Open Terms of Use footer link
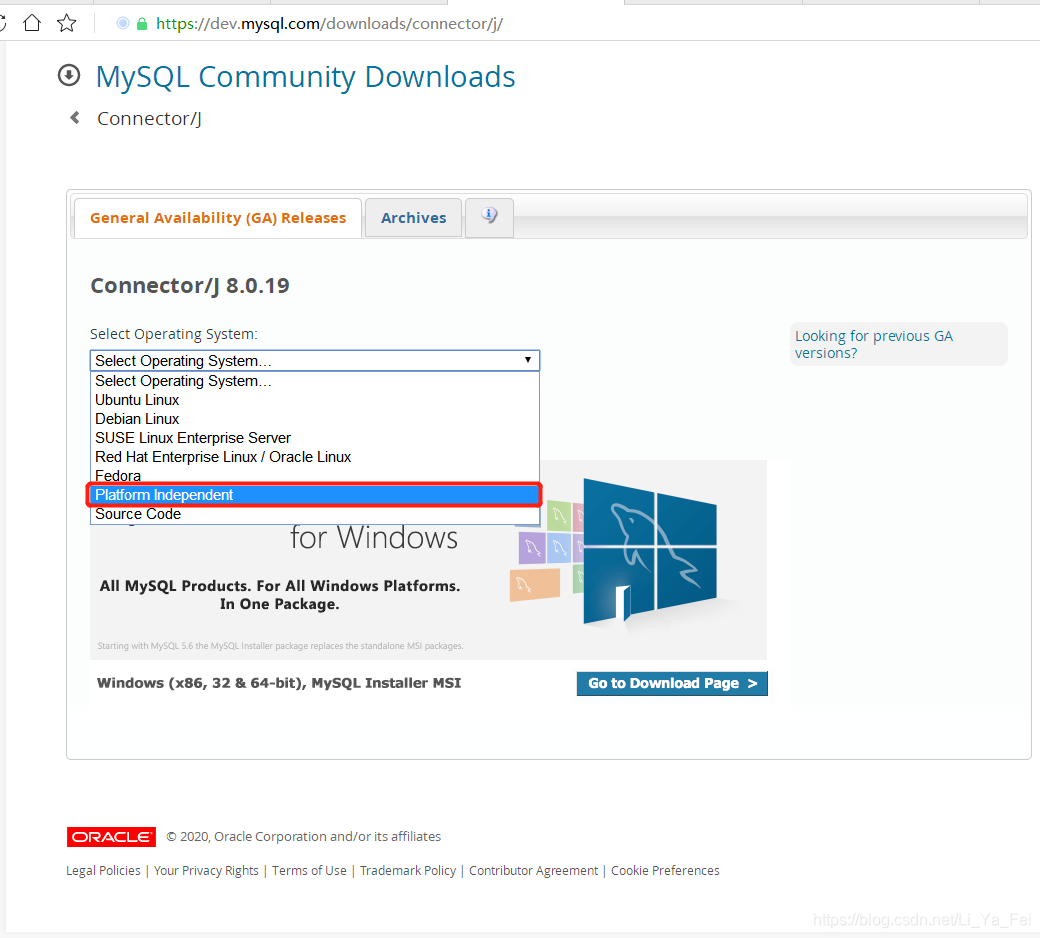 click(309, 870)
